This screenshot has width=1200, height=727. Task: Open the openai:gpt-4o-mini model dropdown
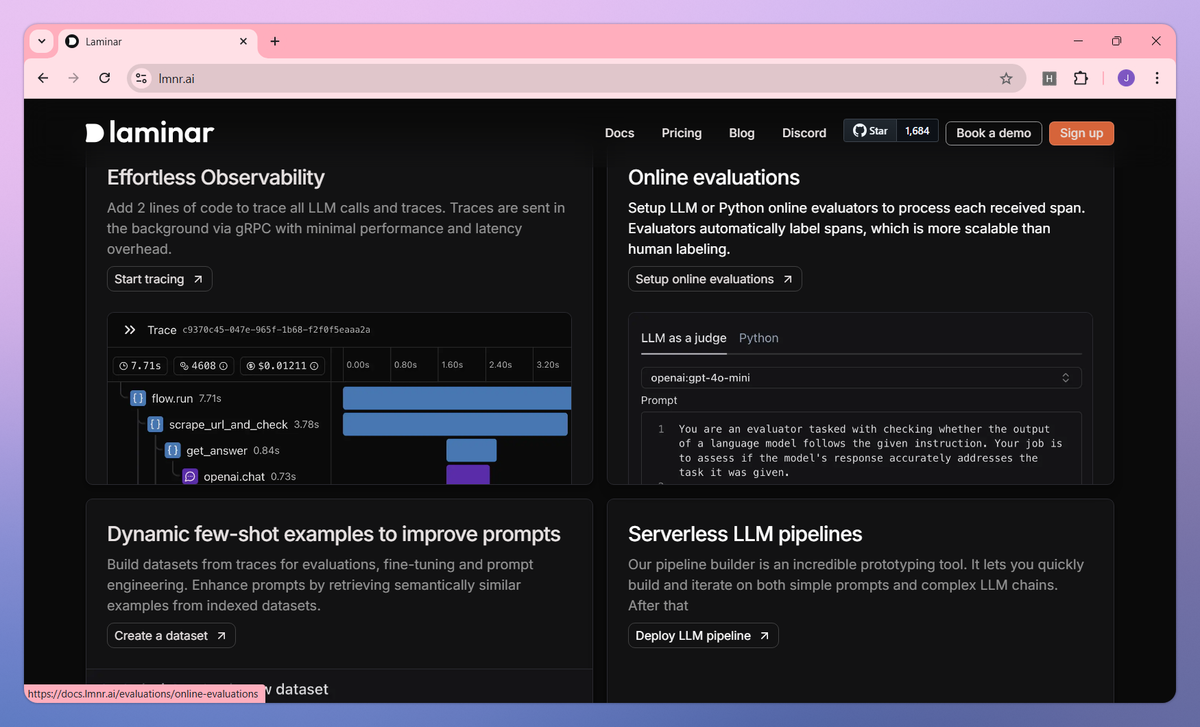861,377
